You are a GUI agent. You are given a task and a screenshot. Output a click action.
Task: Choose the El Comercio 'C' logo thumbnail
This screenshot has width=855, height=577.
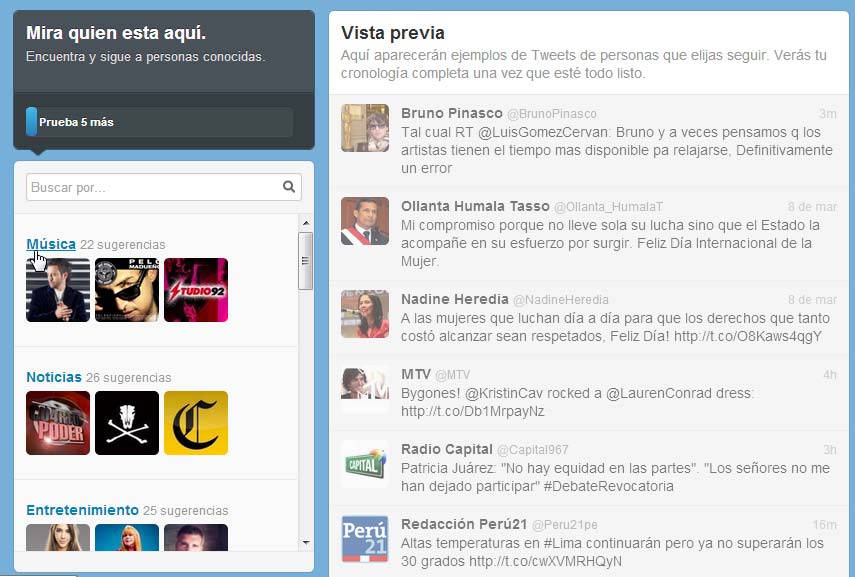pos(196,423)
